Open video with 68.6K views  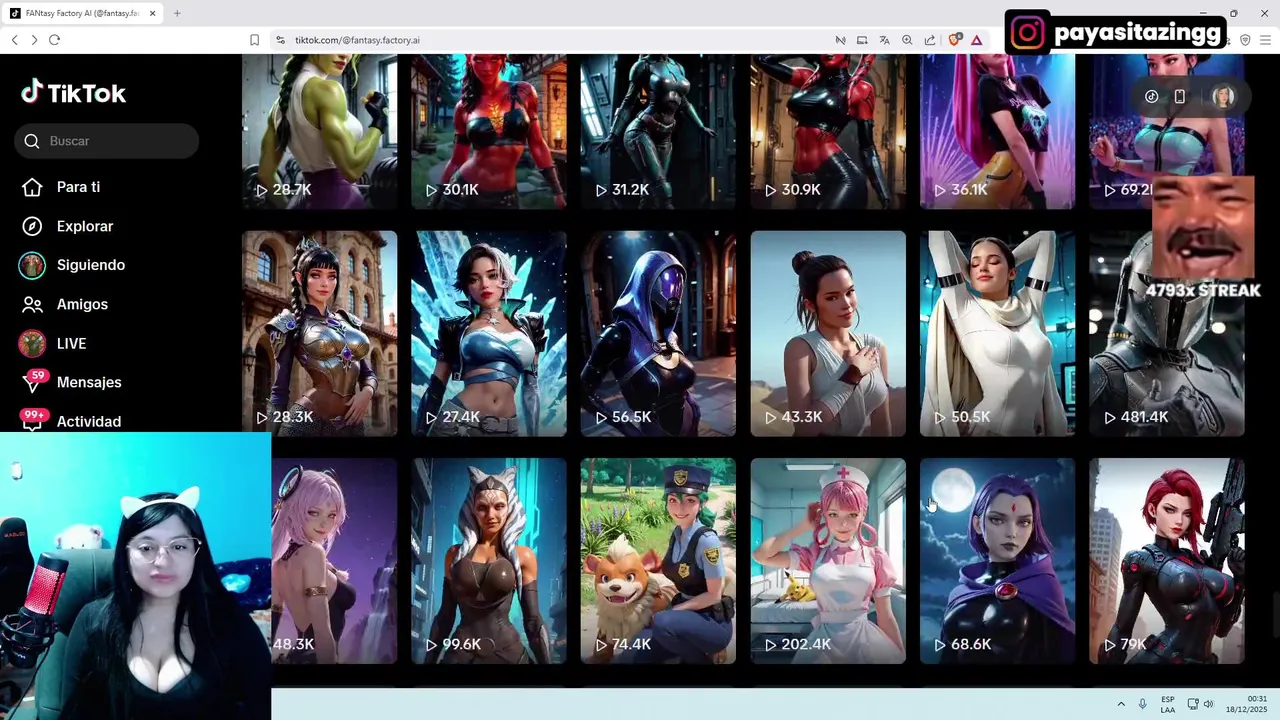click(x=997, y=561)
